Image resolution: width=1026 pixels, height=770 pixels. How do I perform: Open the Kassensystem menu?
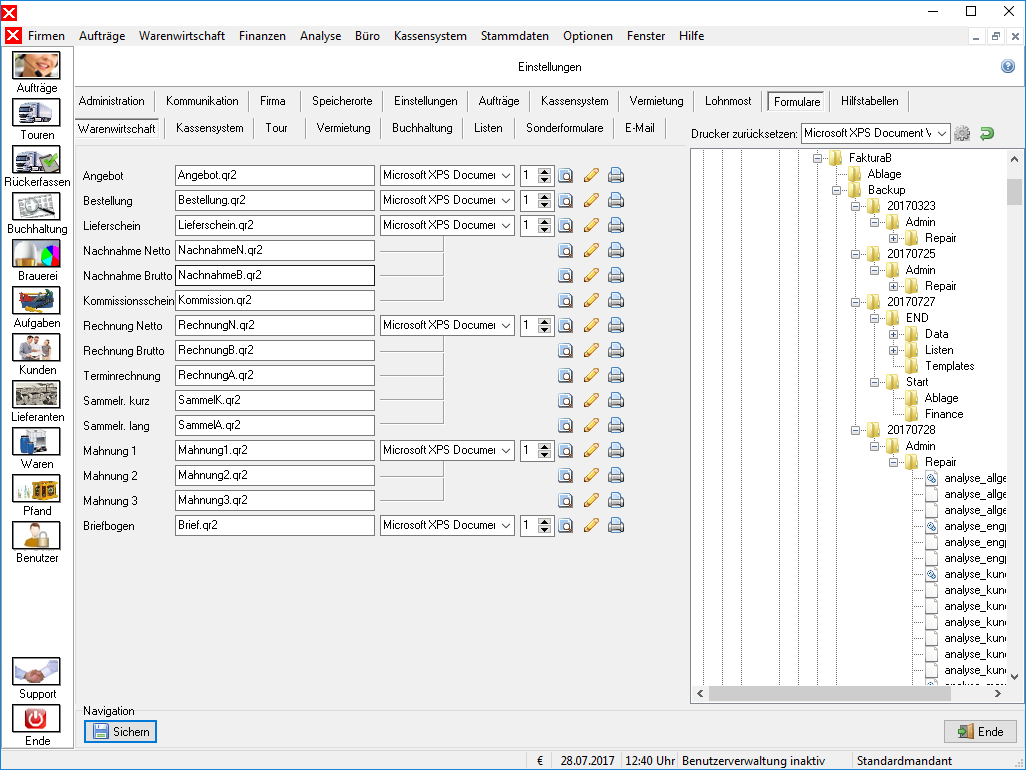[430, 36]
